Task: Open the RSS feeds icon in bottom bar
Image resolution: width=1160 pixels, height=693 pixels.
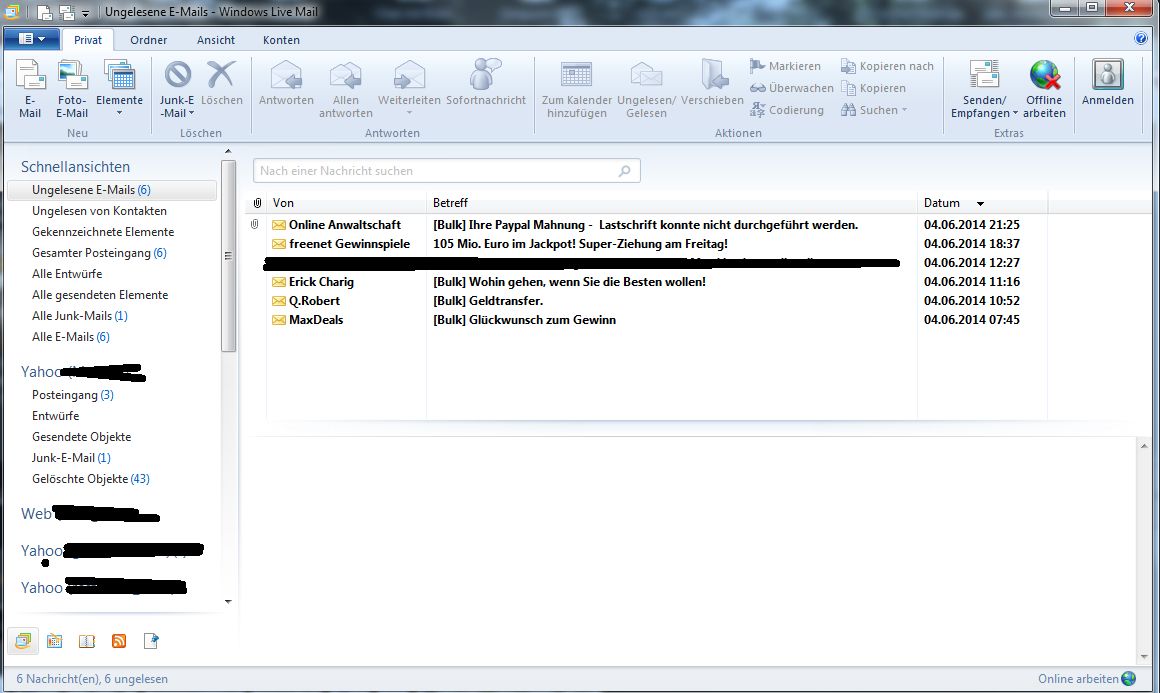Action: pos(119,641)
